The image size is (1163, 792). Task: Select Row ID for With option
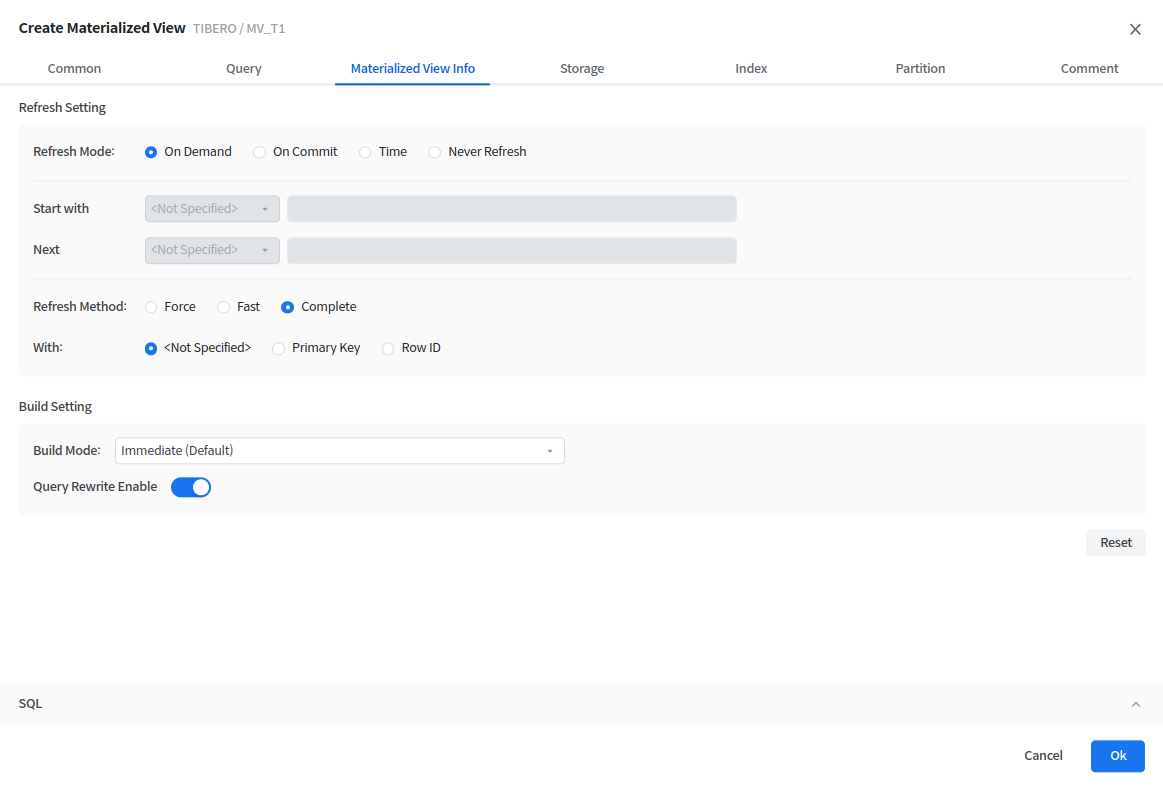pyautogui.click(x=388, y=348)
